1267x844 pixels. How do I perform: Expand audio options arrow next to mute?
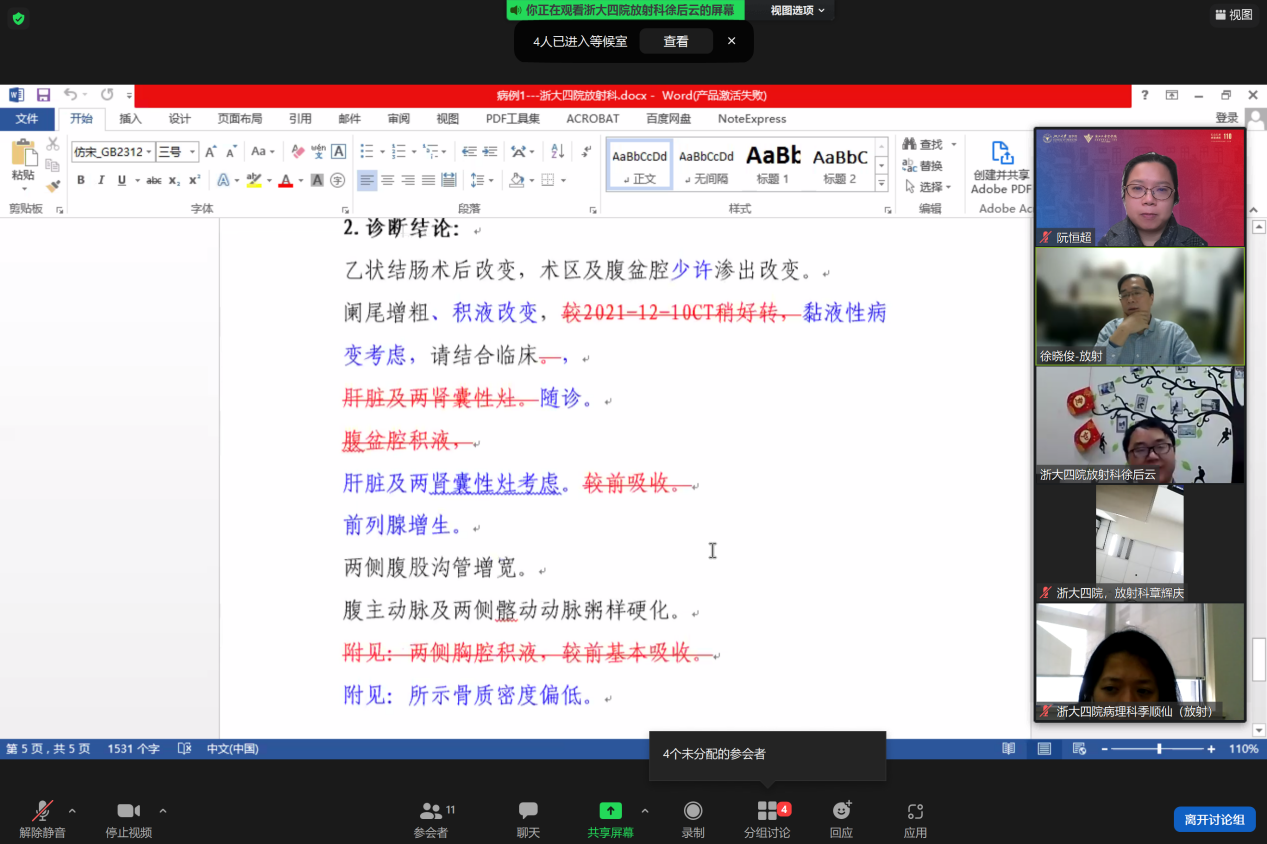[72, 810]
